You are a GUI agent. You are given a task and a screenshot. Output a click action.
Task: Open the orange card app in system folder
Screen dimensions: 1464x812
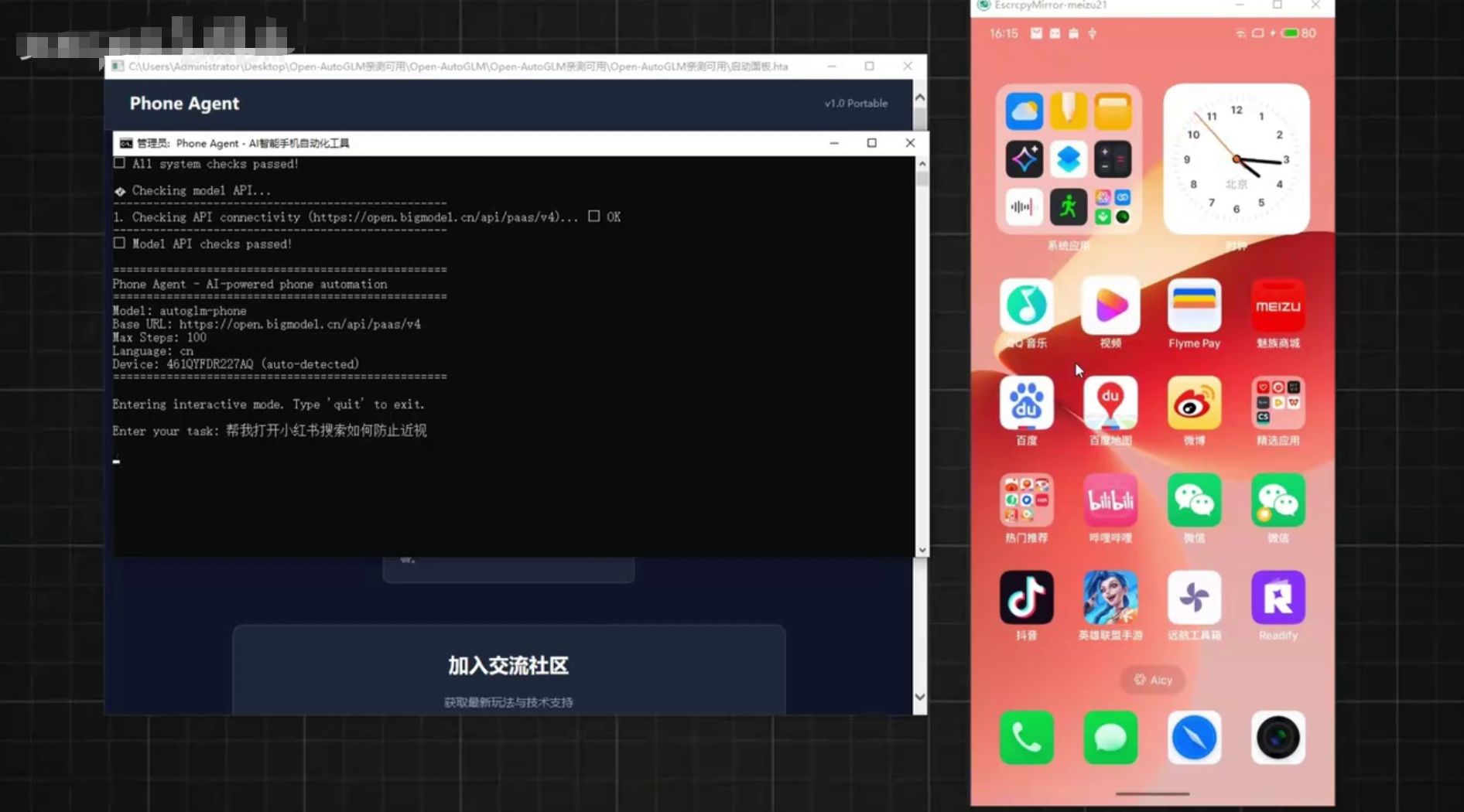click(1113, 111)
